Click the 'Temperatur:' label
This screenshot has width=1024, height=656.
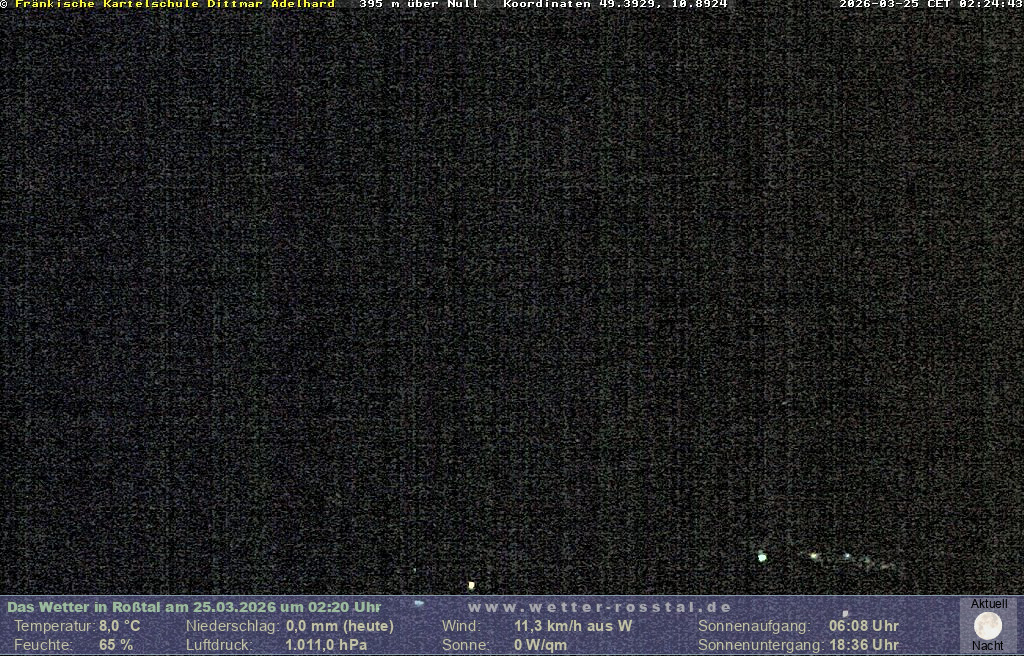click(x=54, y=626)
